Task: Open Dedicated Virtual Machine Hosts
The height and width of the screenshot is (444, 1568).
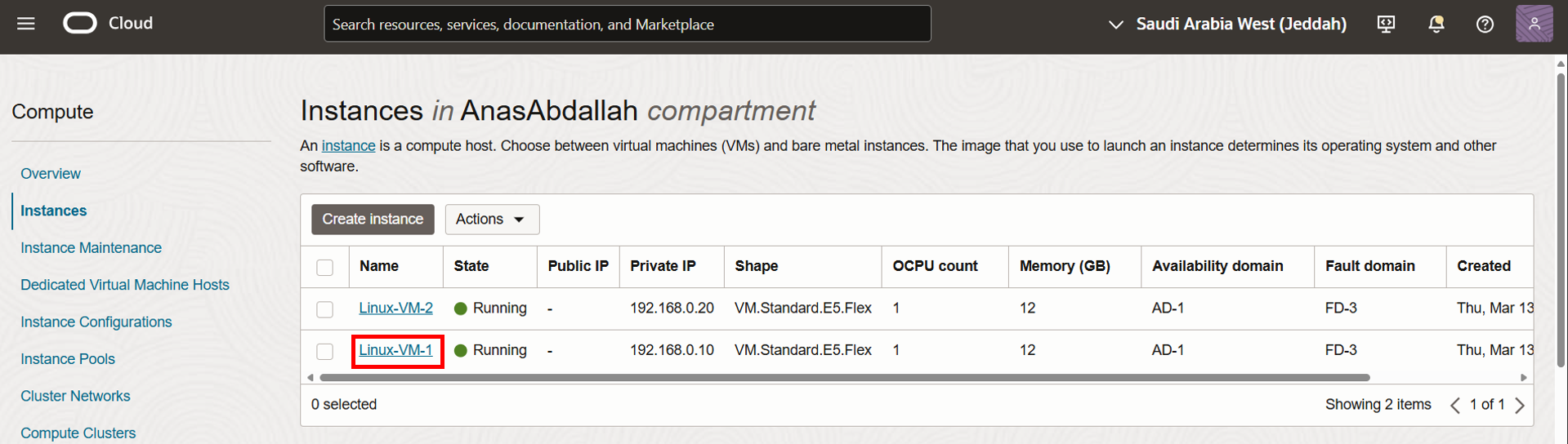Action: click(x=125, y=285)
